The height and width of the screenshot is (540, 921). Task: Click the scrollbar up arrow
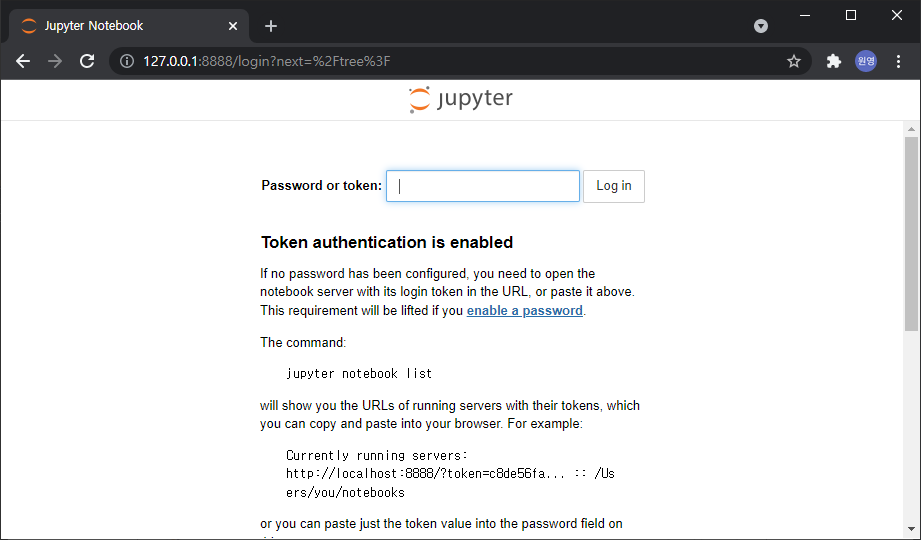coord(911,129)
